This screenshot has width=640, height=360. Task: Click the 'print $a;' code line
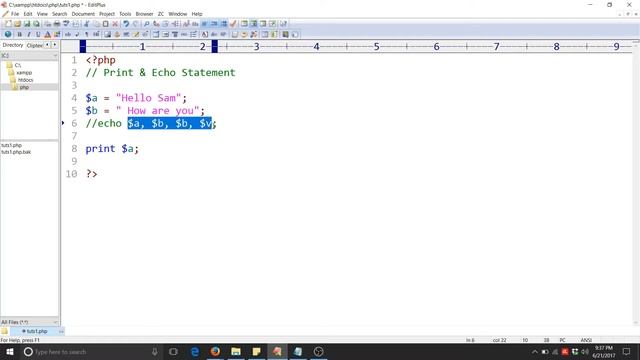(112, 149)
